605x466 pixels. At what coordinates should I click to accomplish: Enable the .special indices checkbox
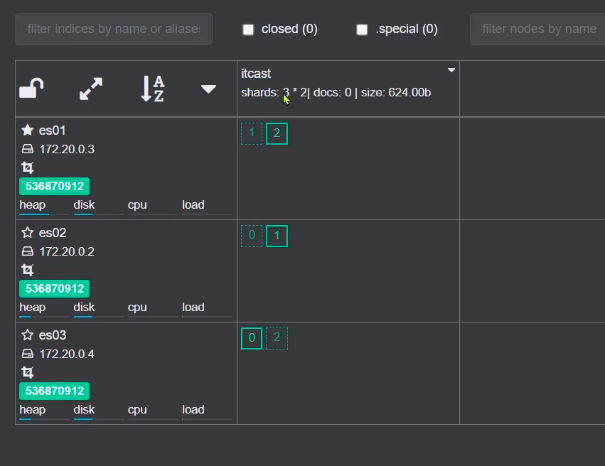click(362, 29)
